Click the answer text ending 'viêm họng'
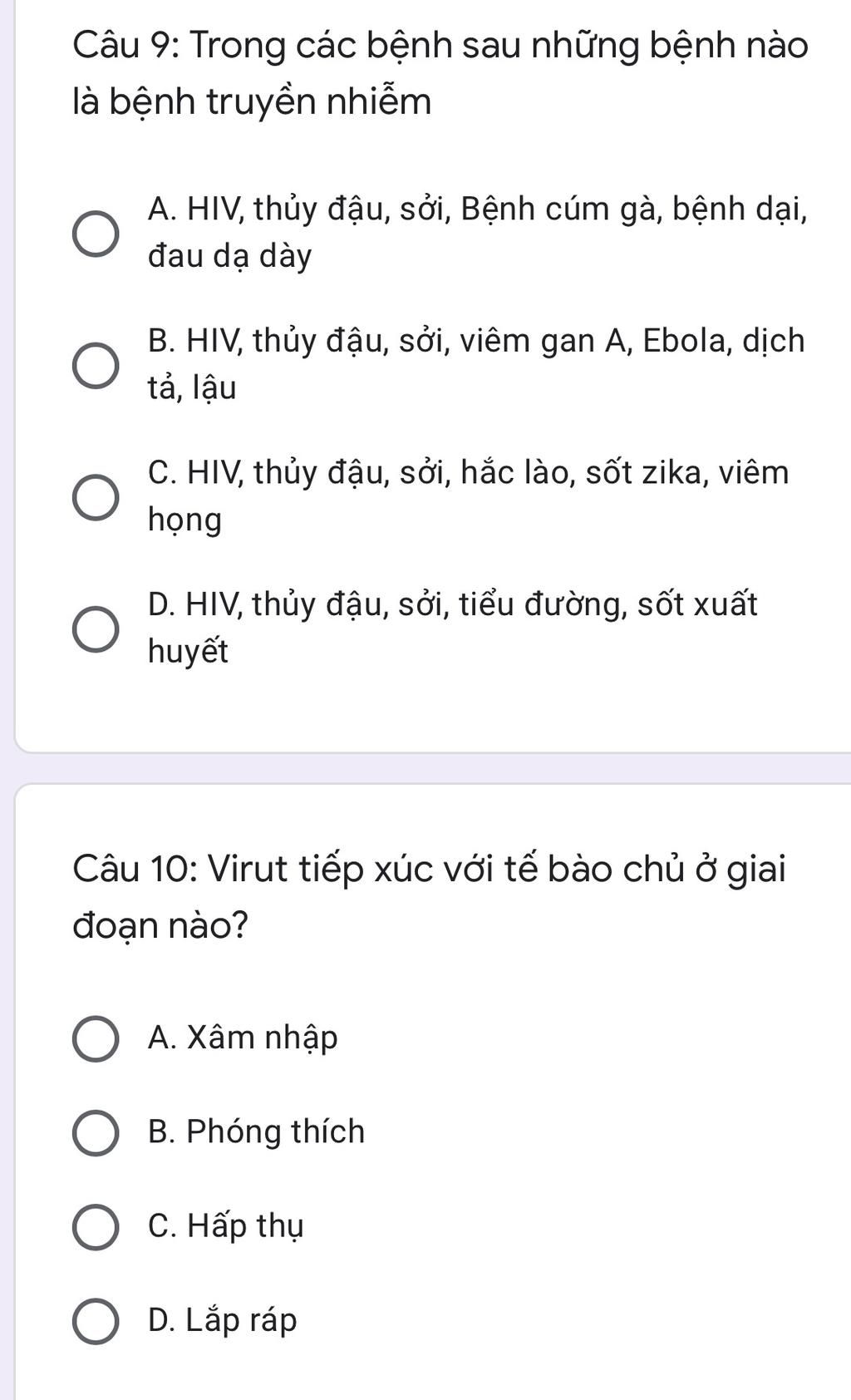This screenshot has width=851, height=1400. click(468, 496)
